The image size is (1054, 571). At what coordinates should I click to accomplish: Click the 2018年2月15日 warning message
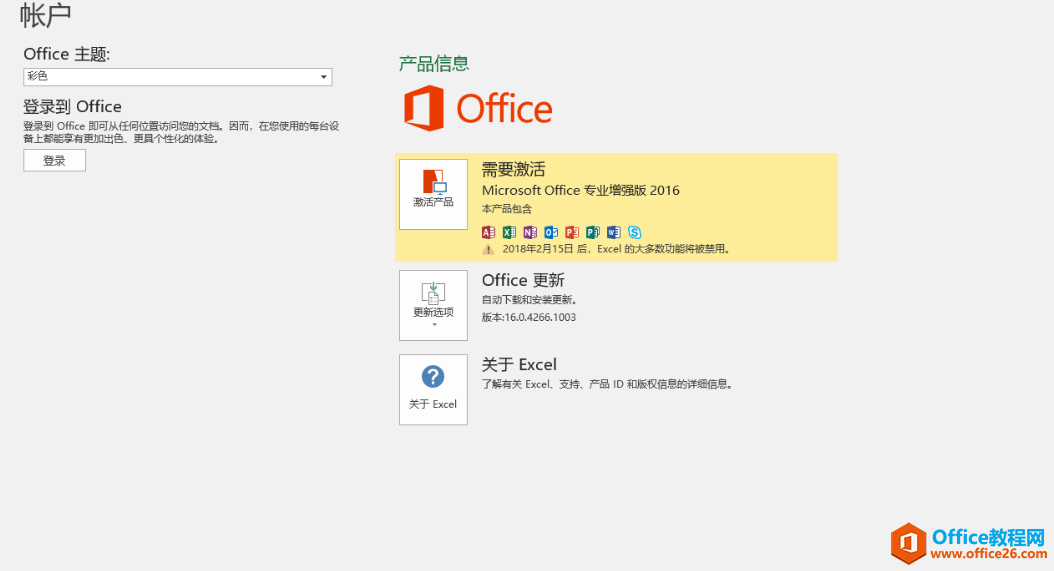[x=616, y=249]
